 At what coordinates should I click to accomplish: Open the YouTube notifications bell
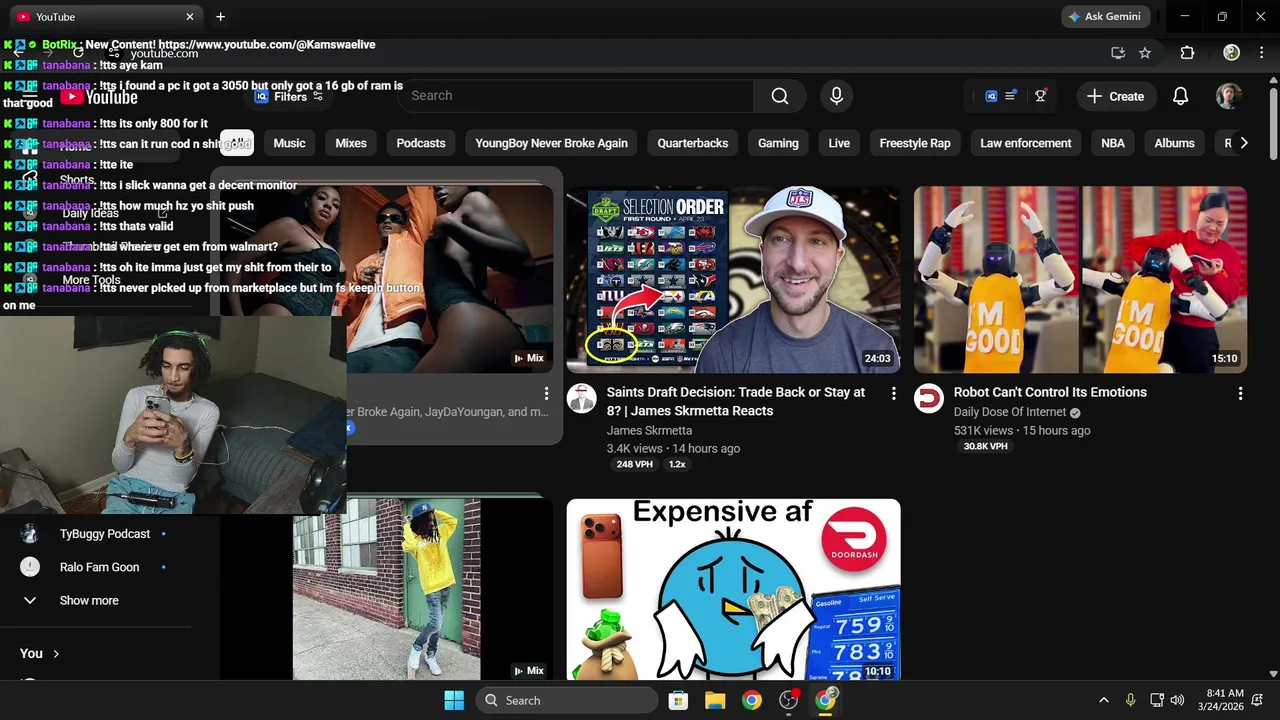1180,96
